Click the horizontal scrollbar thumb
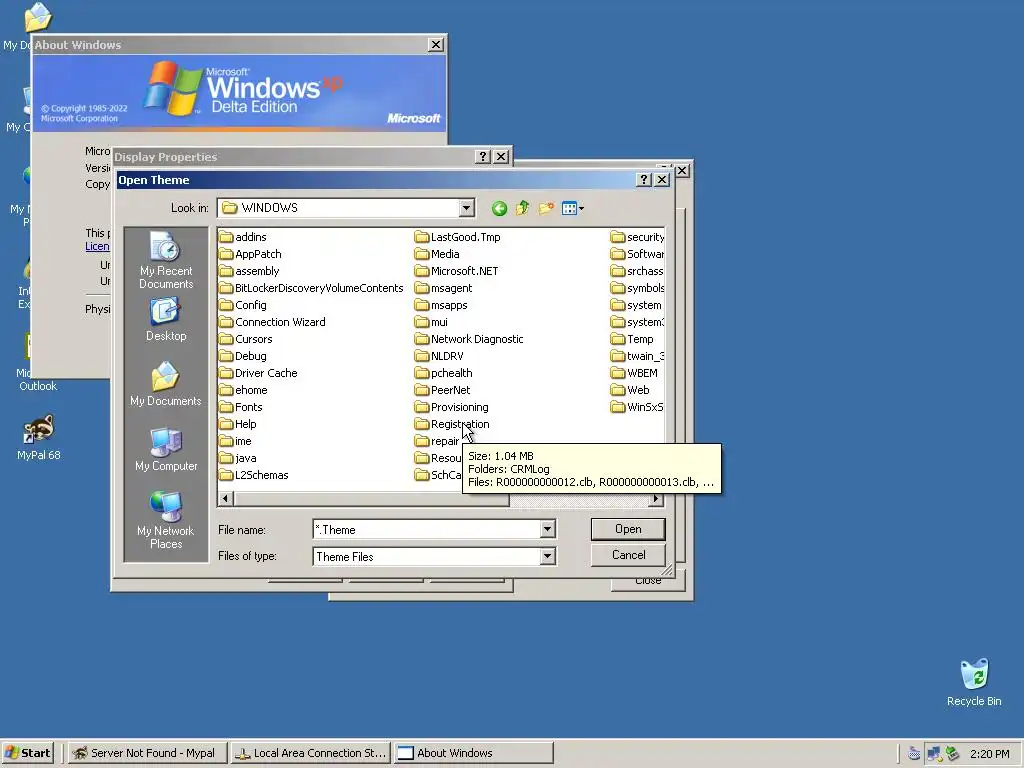 (x=371, y=499)
